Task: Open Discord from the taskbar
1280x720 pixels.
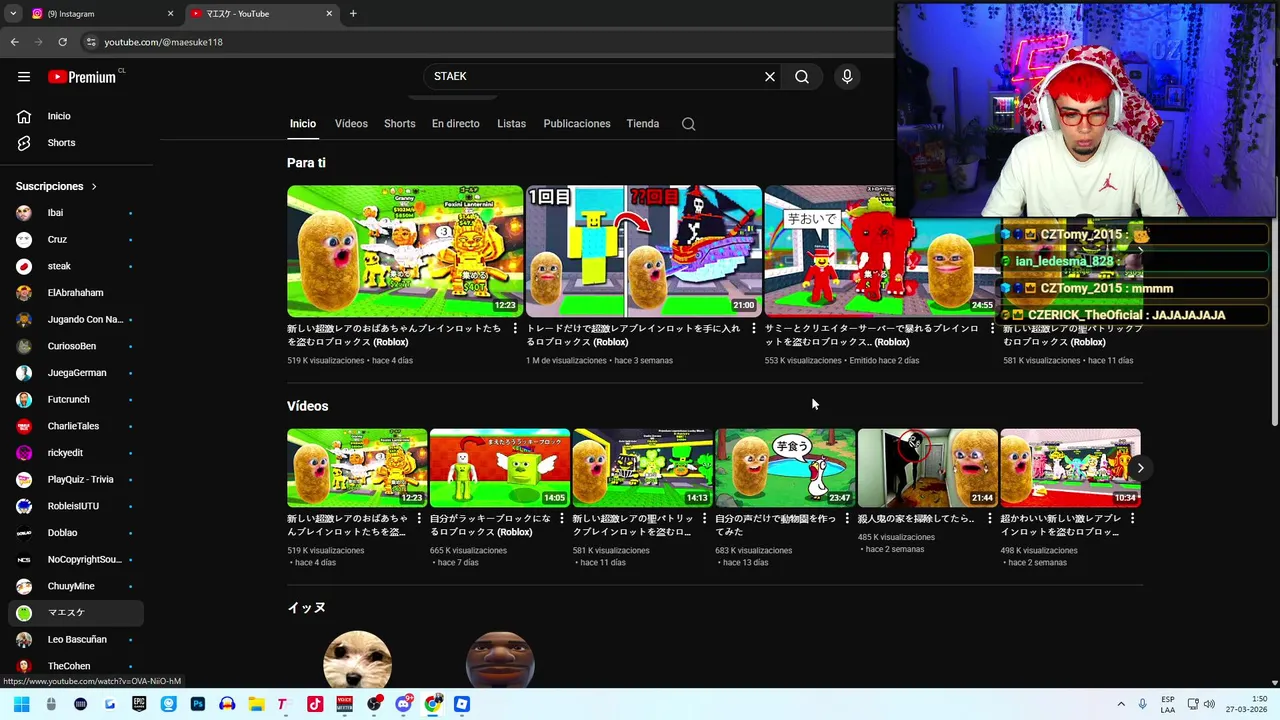Action: click(x=403, y=704)
